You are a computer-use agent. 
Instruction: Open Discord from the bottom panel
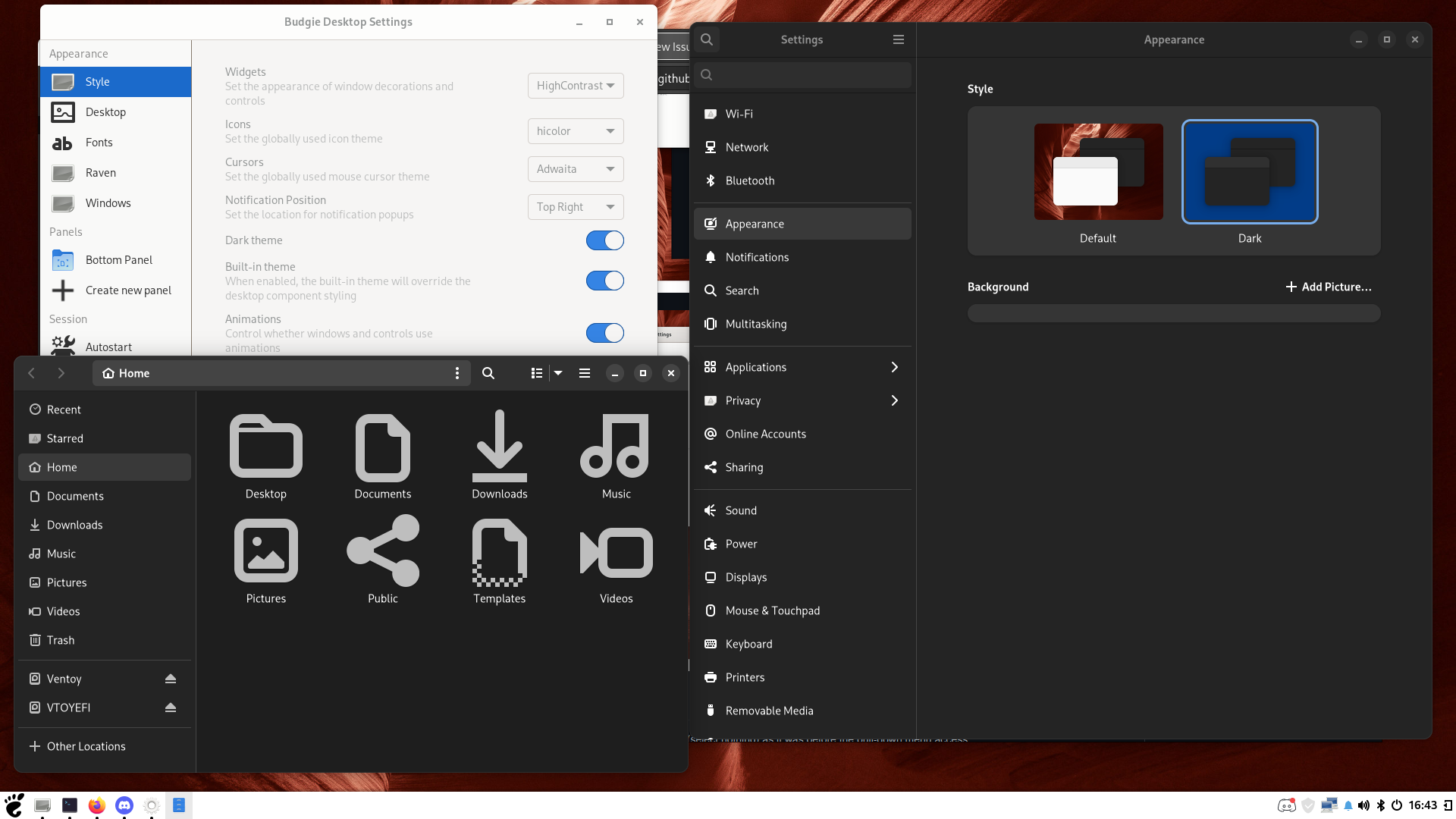tap(124, 805)
